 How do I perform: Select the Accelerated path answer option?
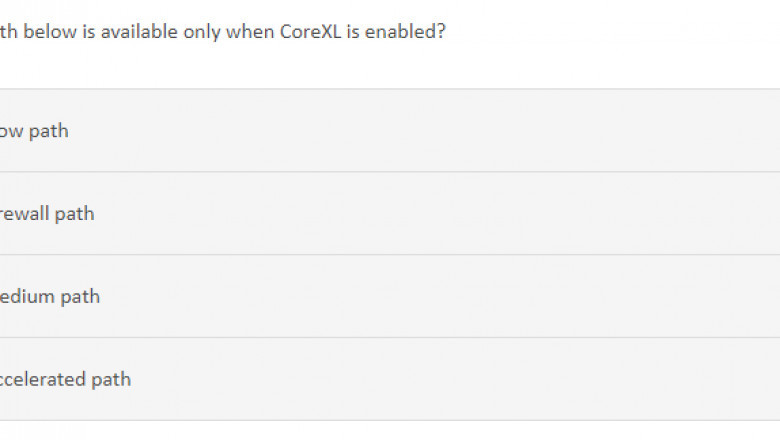(x=390, y=379)
